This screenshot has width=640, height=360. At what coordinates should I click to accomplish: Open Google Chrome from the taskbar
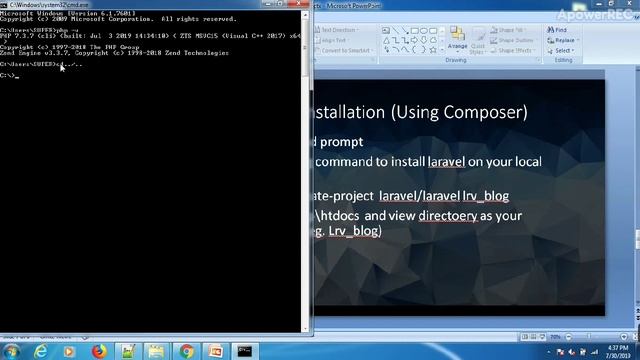click(x=187, y=351)
